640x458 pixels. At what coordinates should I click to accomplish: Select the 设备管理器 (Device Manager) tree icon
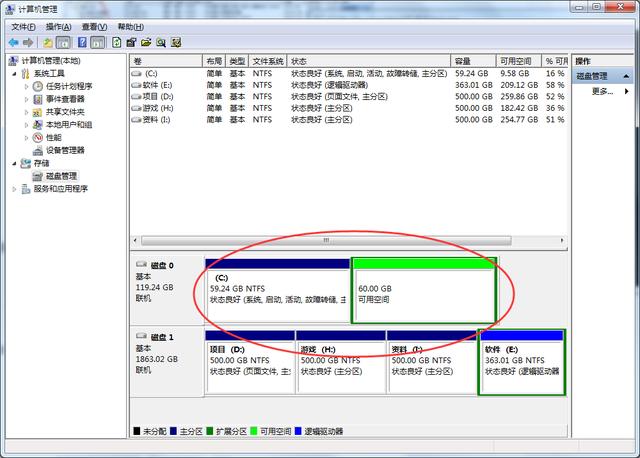coord(38,150)
